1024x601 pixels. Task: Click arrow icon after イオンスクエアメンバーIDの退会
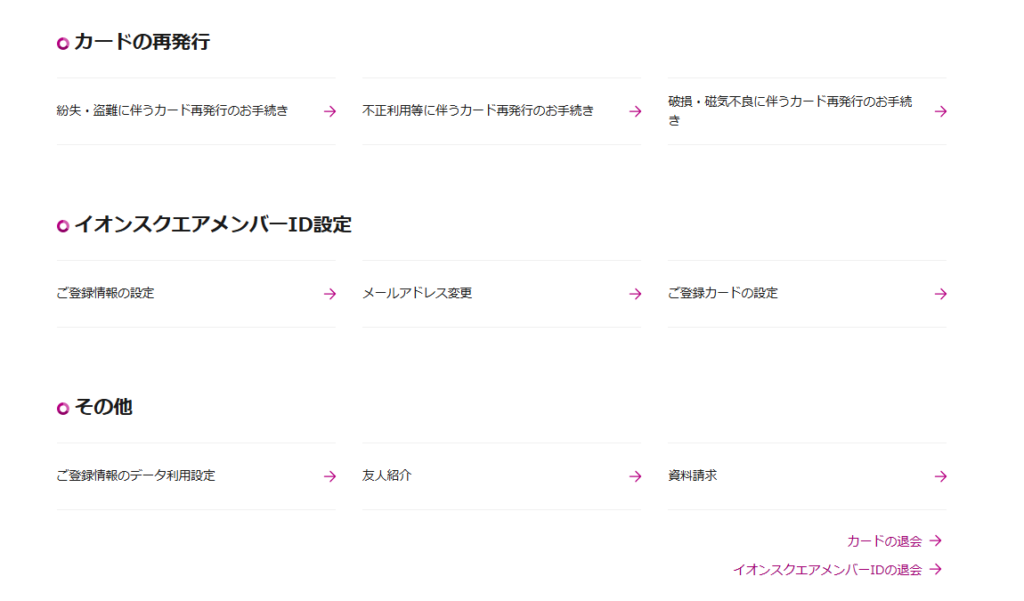[x=936, y=570]
